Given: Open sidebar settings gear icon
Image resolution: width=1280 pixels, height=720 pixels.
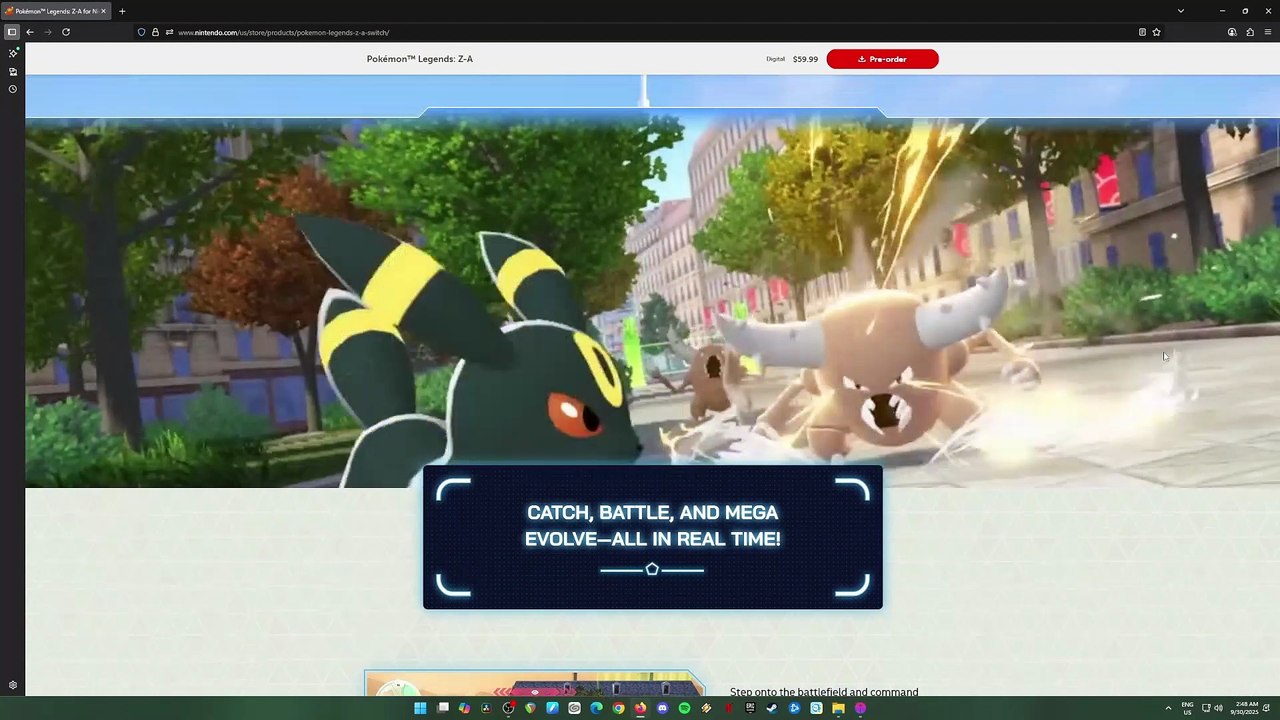Looking at the screenshot, I should click(13, 685).
